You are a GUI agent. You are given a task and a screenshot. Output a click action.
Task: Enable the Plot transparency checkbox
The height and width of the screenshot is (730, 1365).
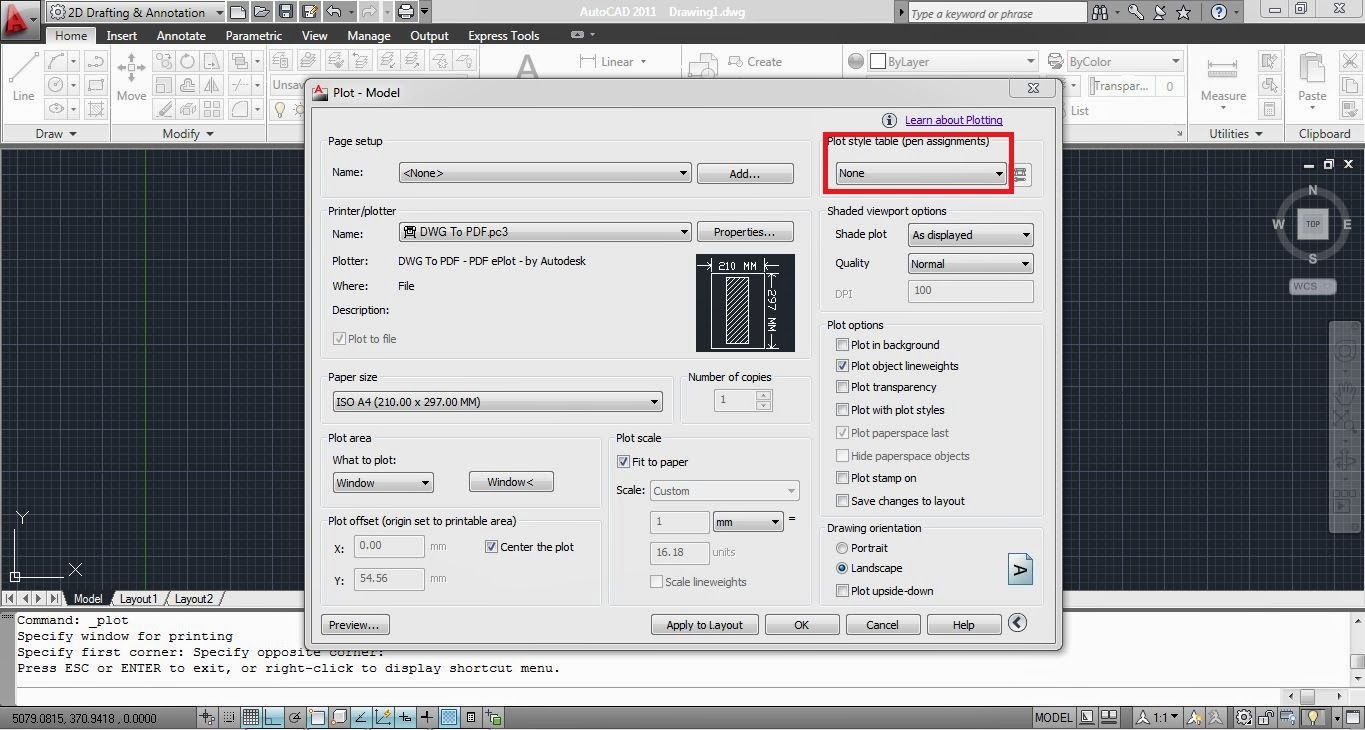842,387
